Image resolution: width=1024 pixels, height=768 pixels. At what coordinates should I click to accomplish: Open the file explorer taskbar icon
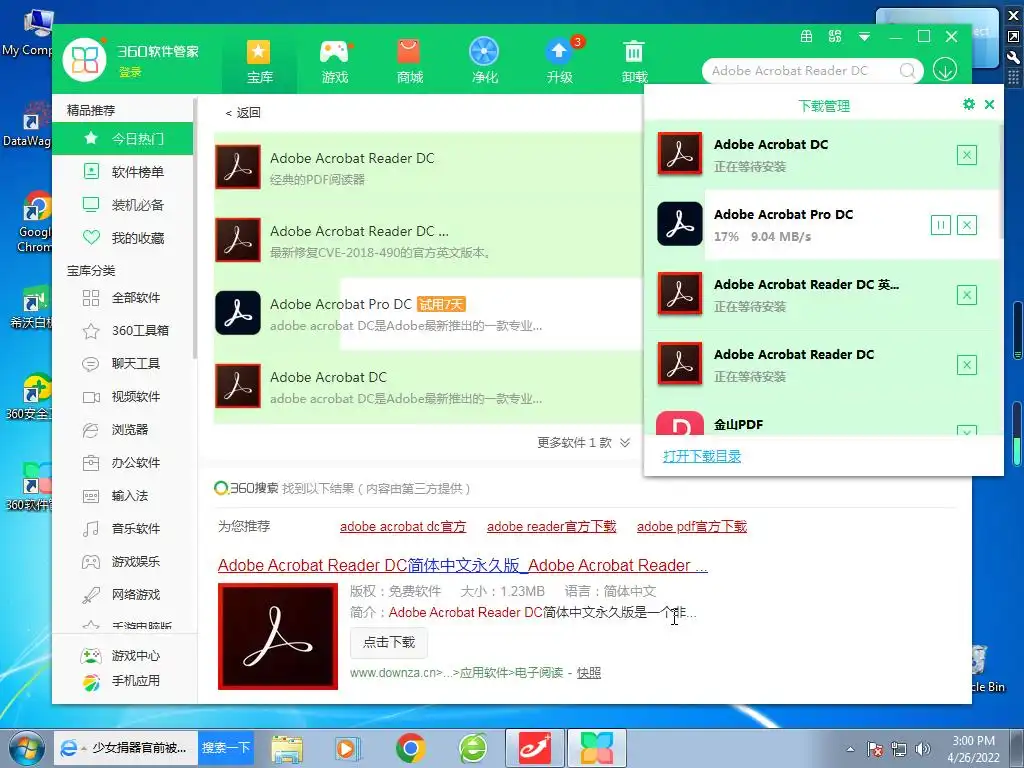click(287, 748)
